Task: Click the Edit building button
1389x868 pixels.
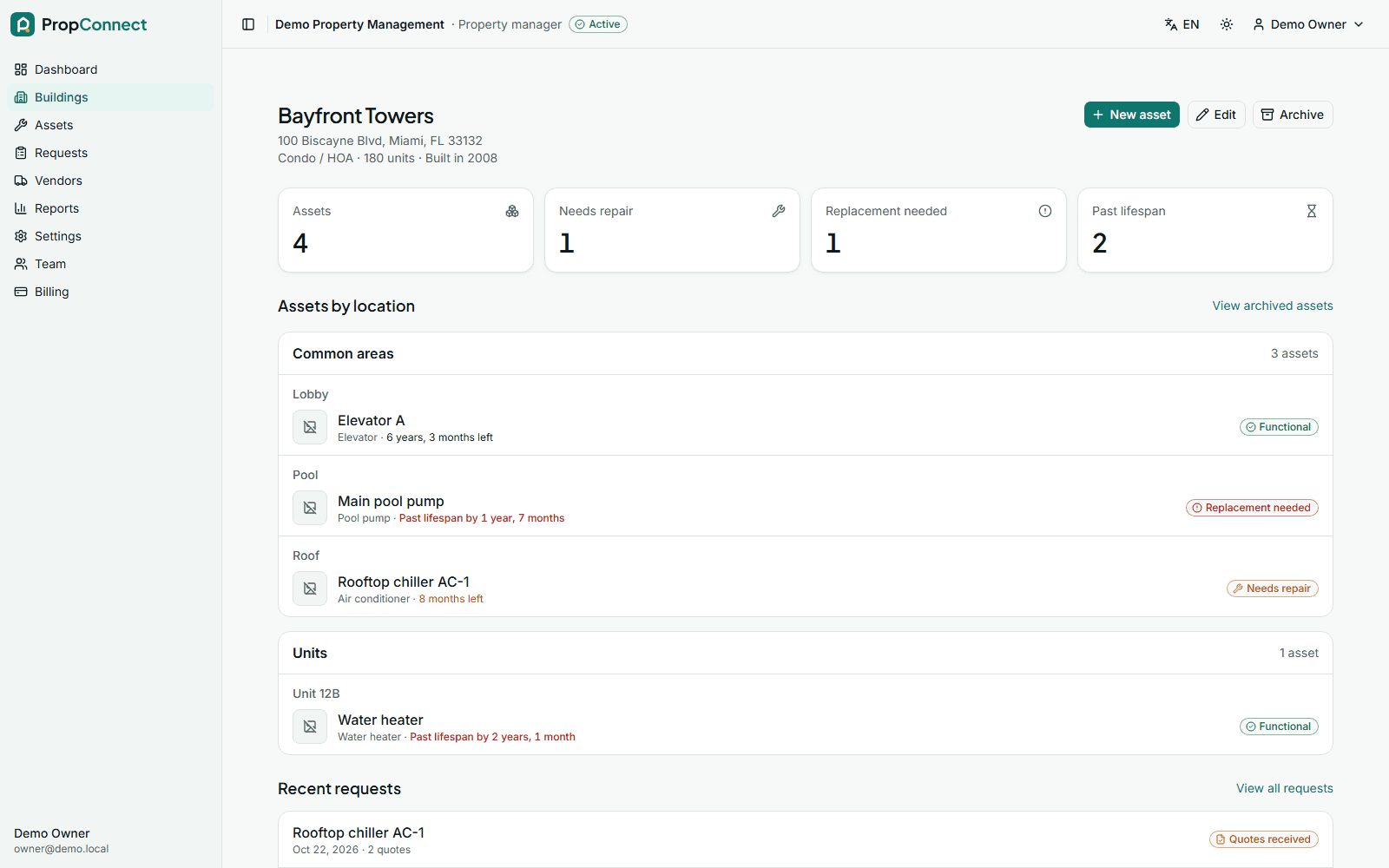Action: (x=1216, y=115)
